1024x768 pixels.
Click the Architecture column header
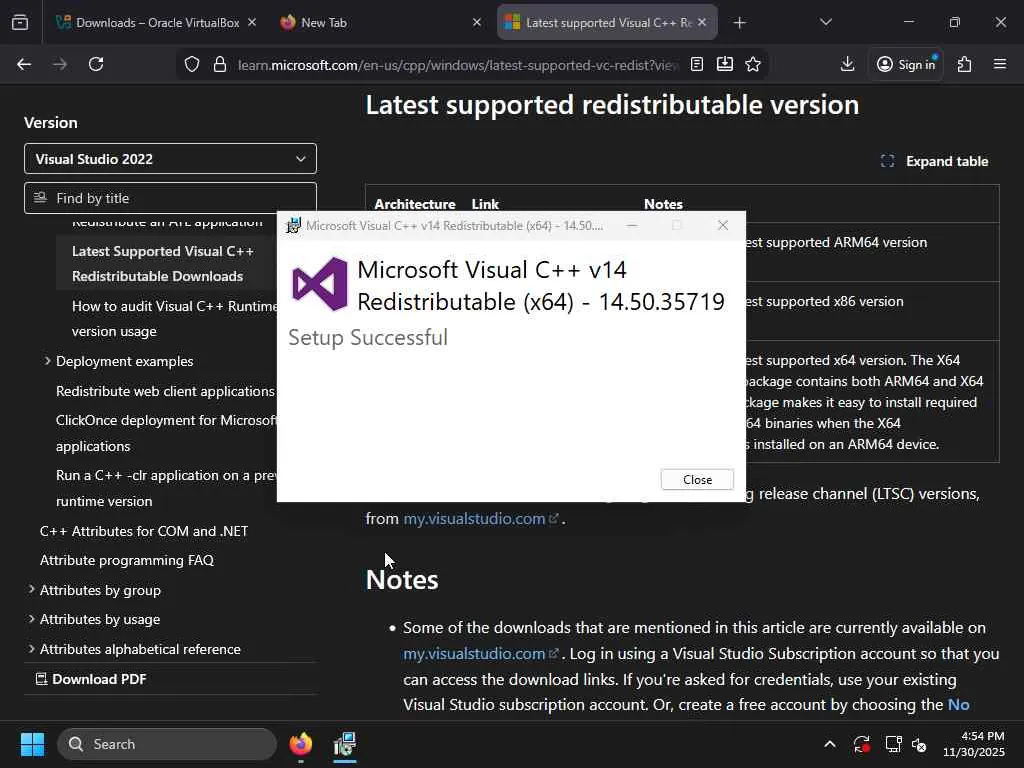(415, 204)
